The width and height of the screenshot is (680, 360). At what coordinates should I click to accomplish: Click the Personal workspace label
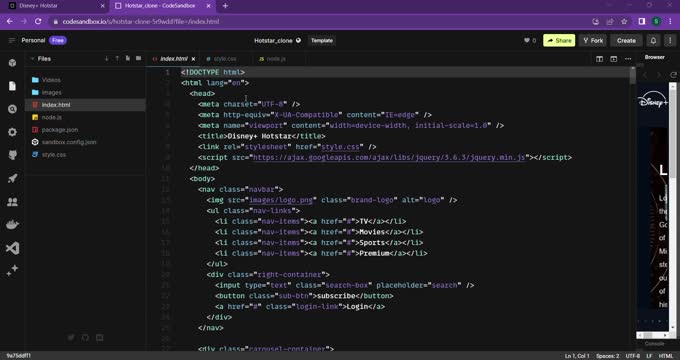(33, 40)
